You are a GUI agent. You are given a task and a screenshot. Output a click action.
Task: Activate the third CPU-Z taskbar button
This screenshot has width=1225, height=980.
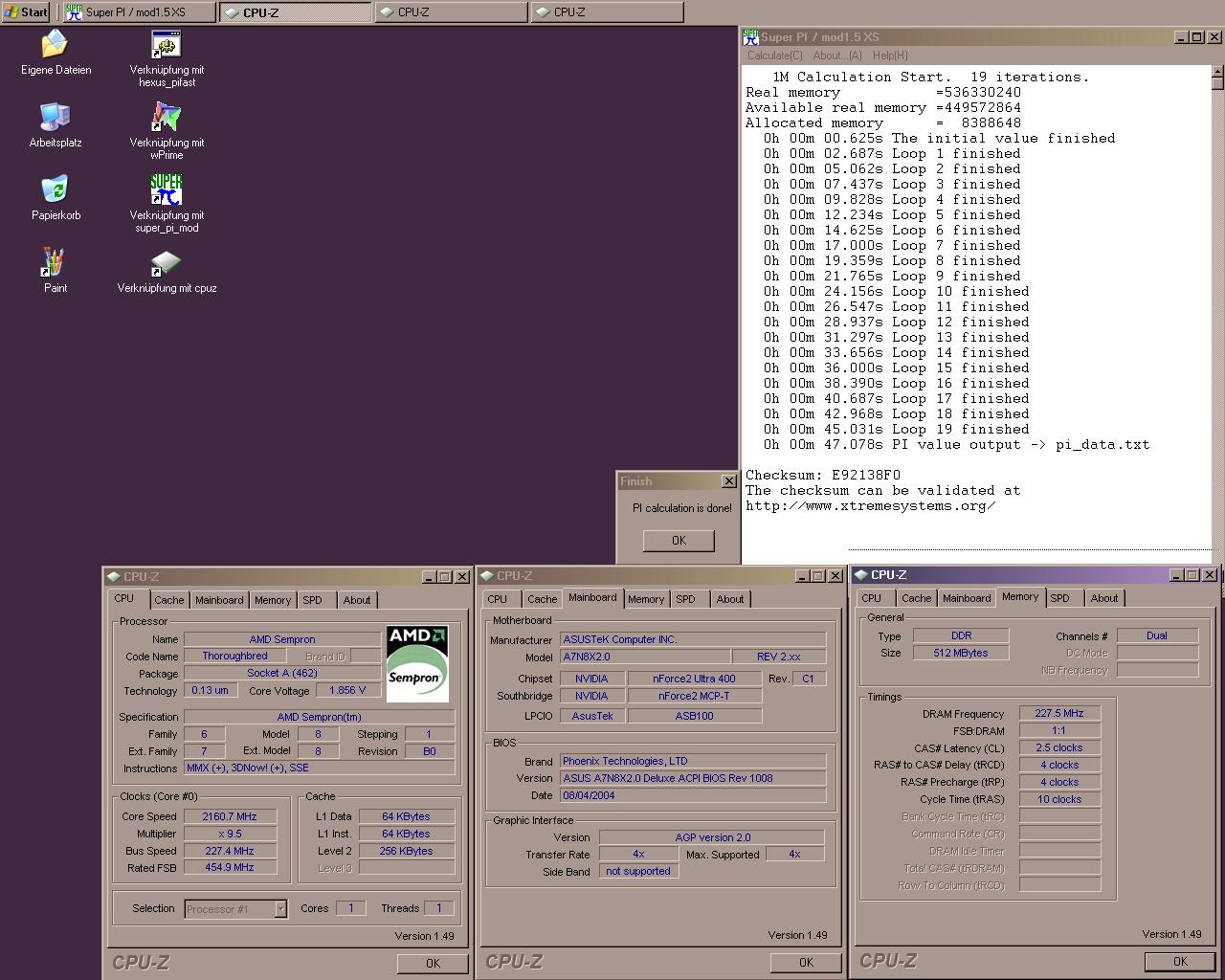coord(607,12)
